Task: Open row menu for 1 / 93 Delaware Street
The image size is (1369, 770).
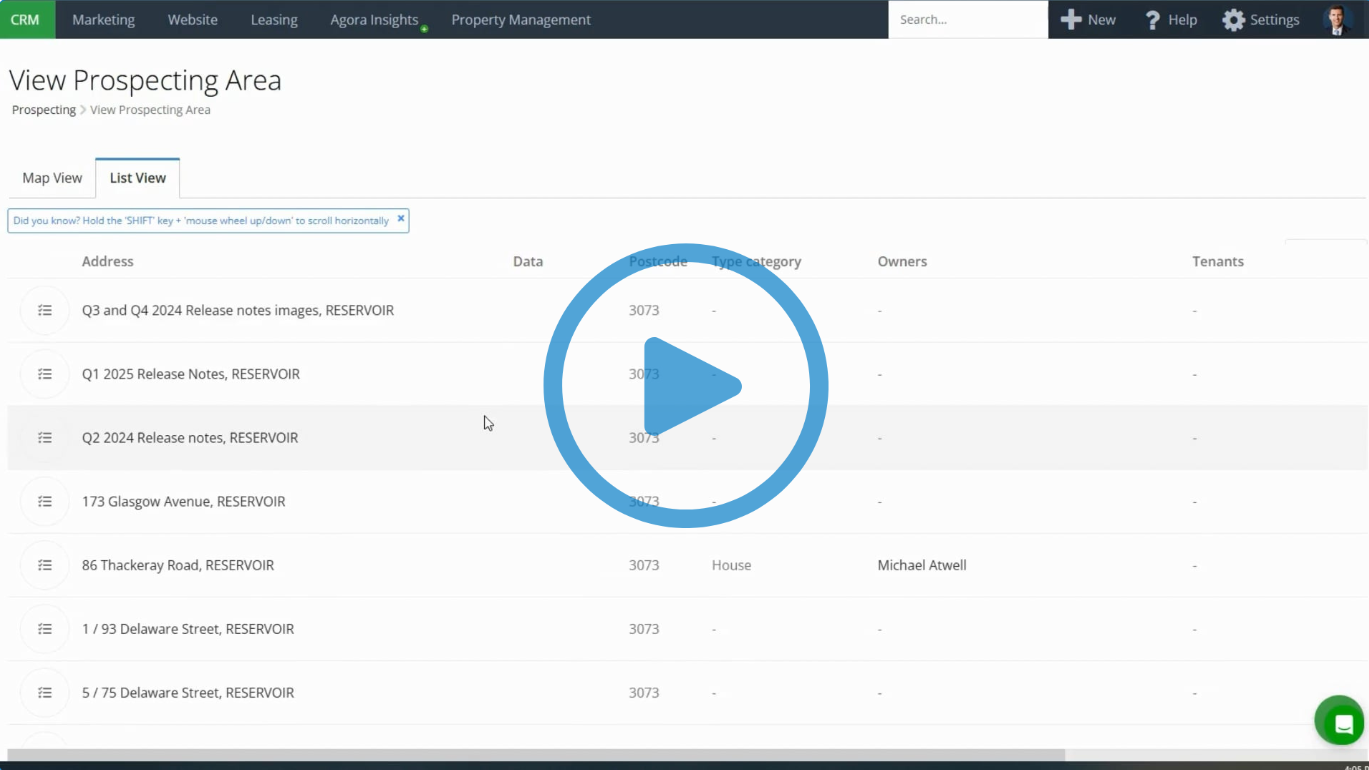Action: coord(45,629)
